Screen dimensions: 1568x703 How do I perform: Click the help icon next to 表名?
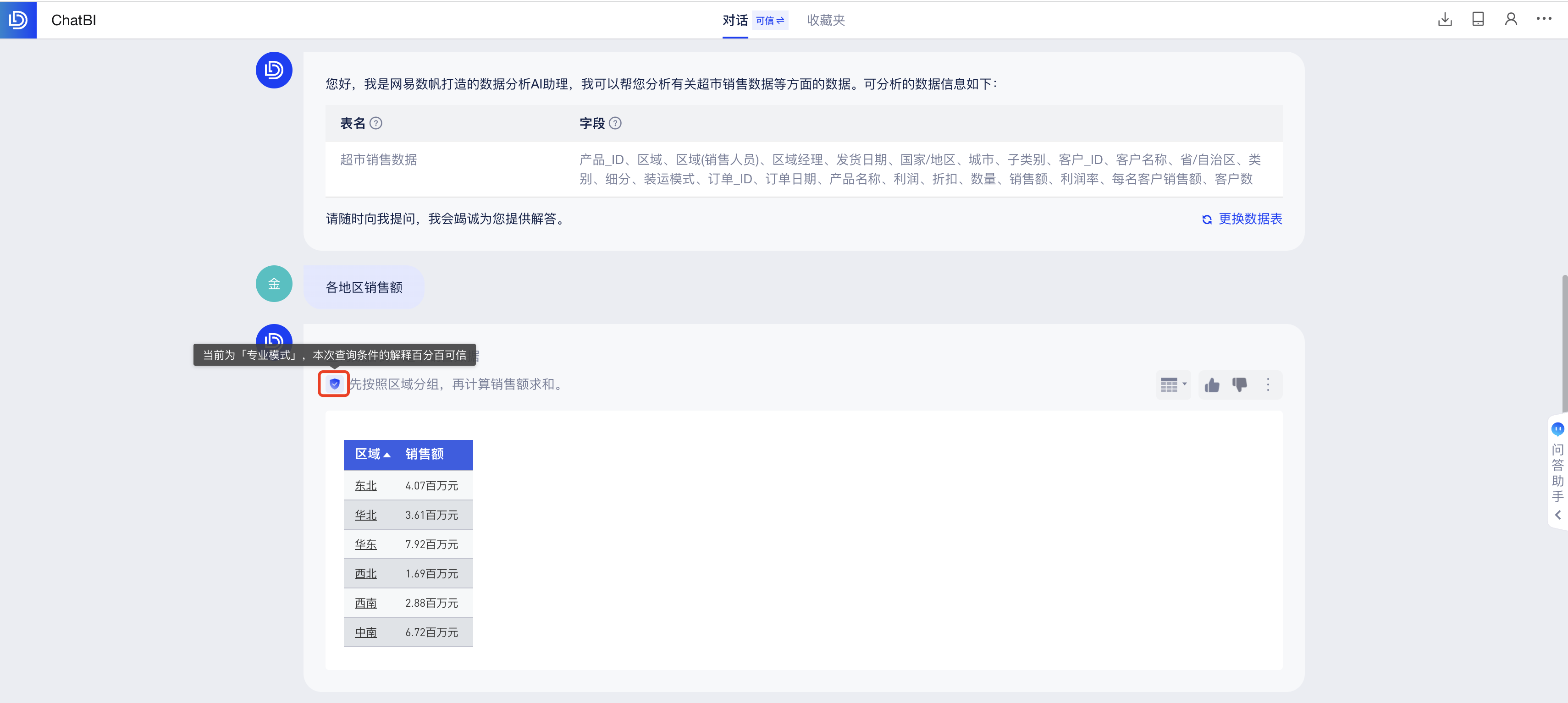pyautogui.click(x=376, y=124)
